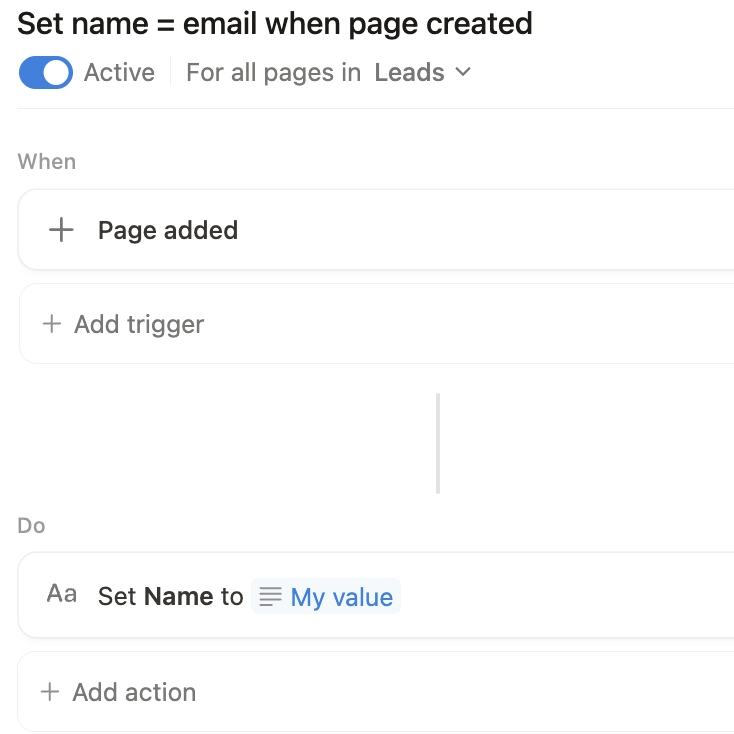
Task: Click the plus icon beside Page added
Action: (x=61, y=230)
